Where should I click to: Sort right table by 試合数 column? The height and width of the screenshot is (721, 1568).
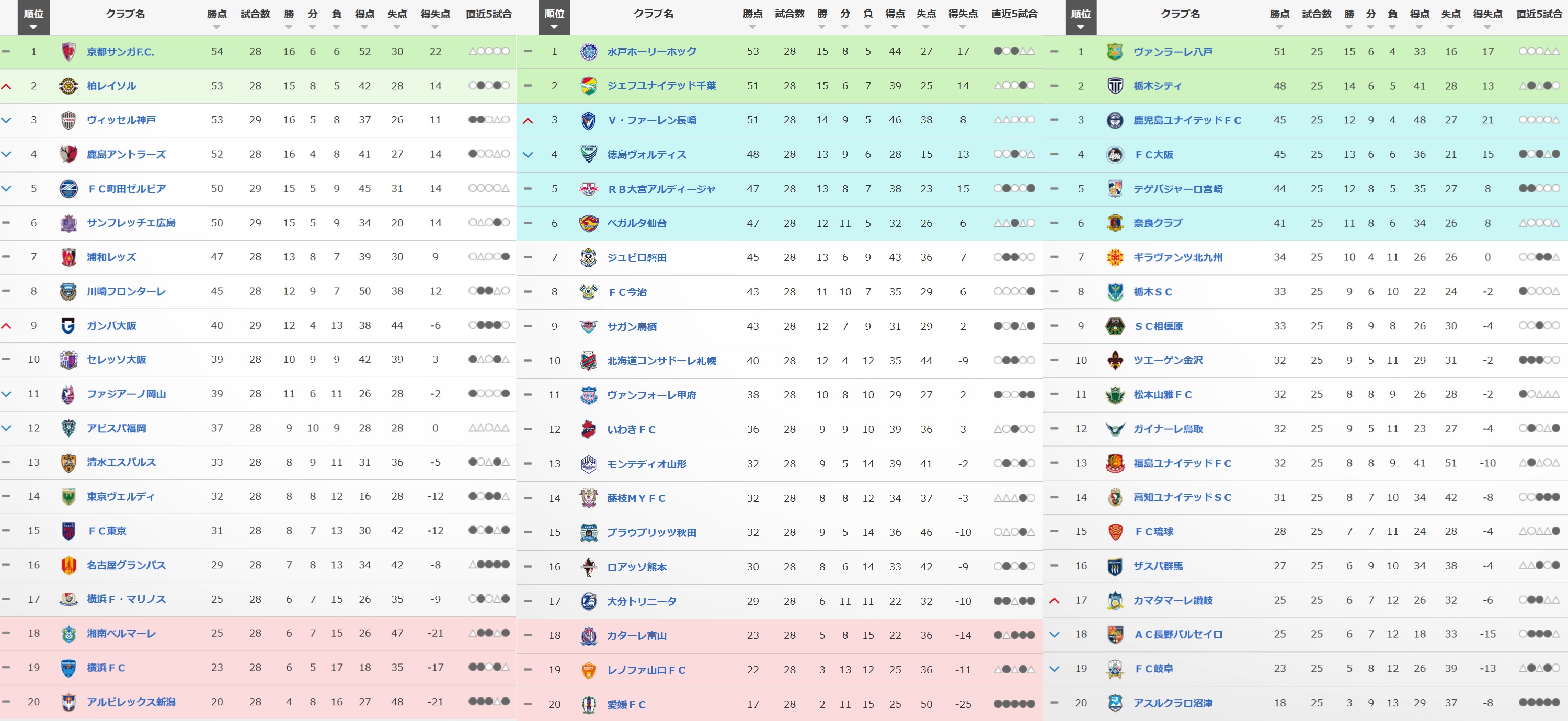(x=1317, y=17)
